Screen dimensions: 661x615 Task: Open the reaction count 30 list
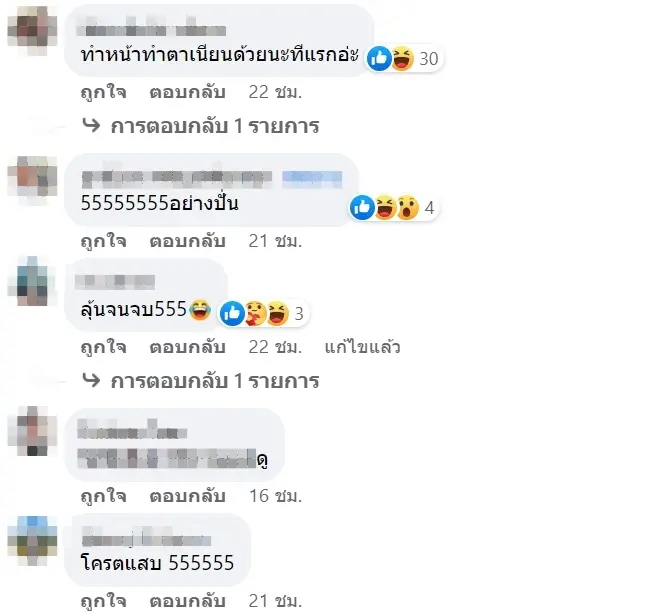tap(428, 58)
